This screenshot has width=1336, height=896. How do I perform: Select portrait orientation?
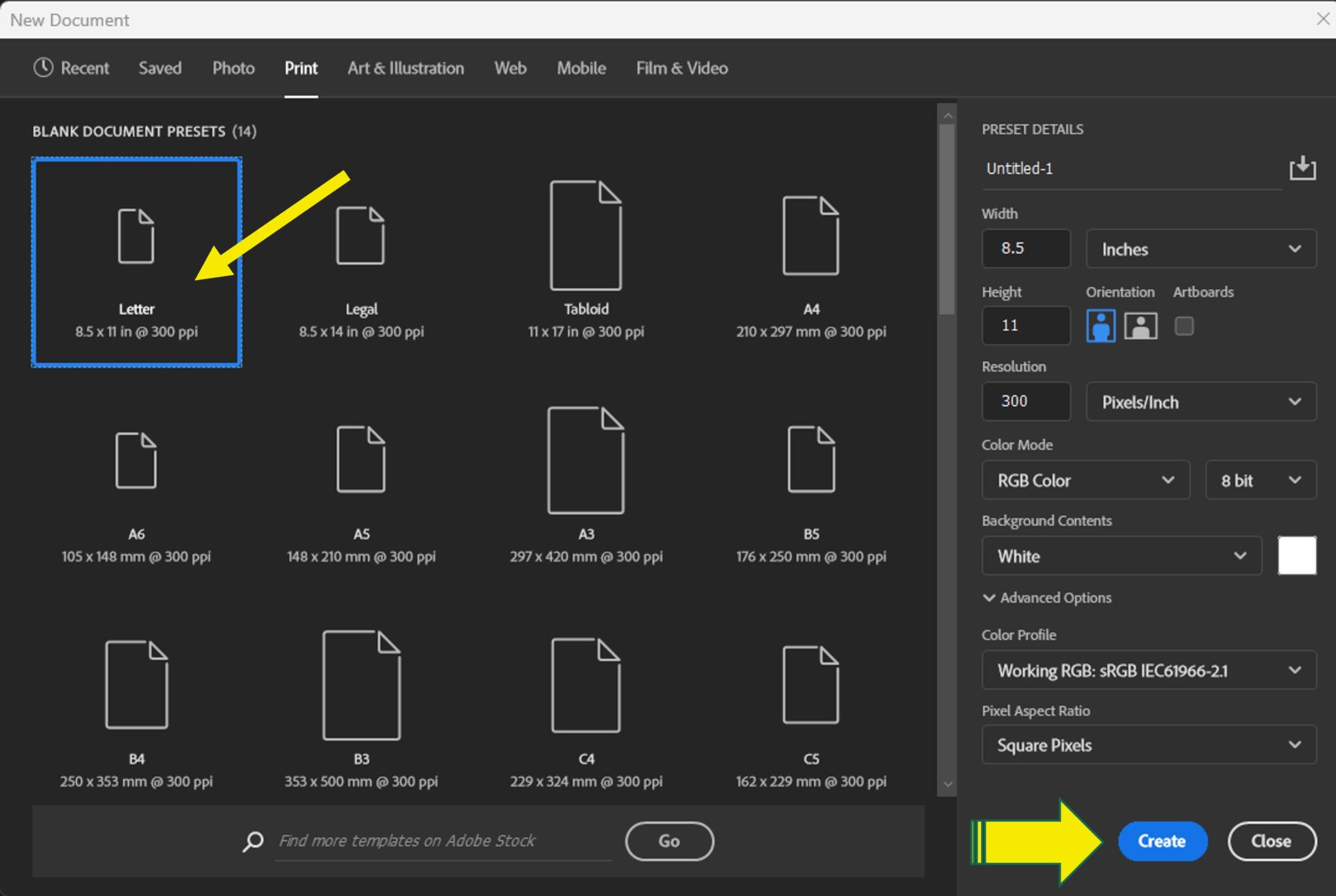coord(1100,325)
